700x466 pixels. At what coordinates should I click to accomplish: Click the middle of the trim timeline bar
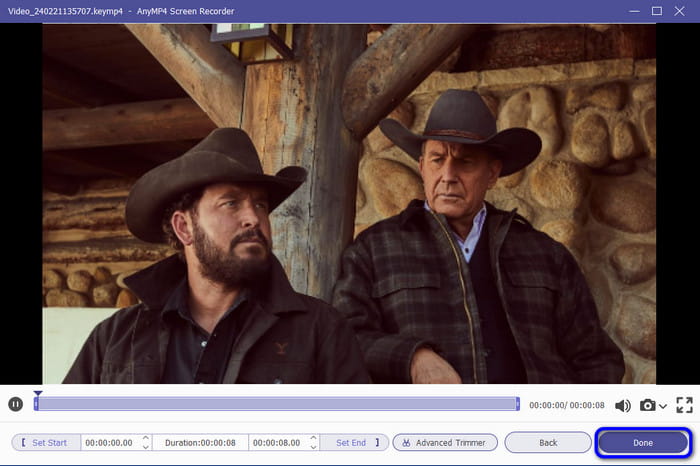coord(277,404)
